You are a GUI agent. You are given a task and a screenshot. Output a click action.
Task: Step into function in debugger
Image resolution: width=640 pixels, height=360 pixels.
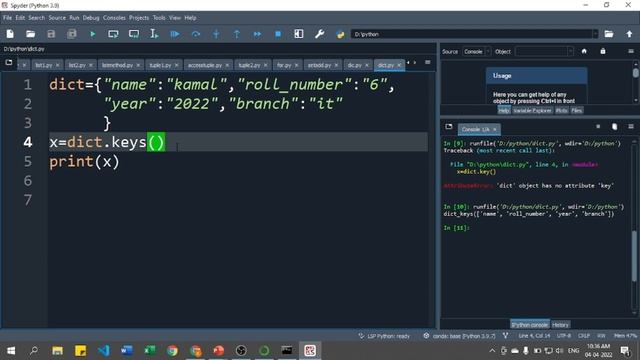216,34
